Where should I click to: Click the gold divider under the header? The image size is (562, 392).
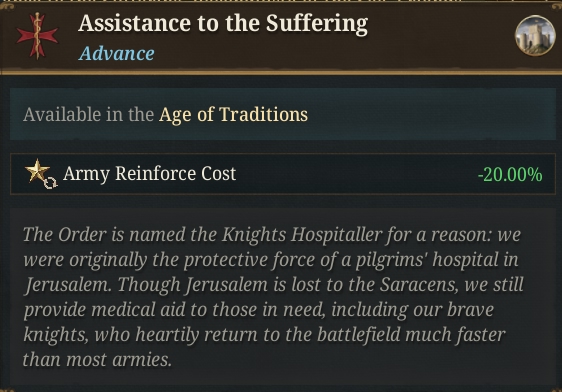pos(281,72)
